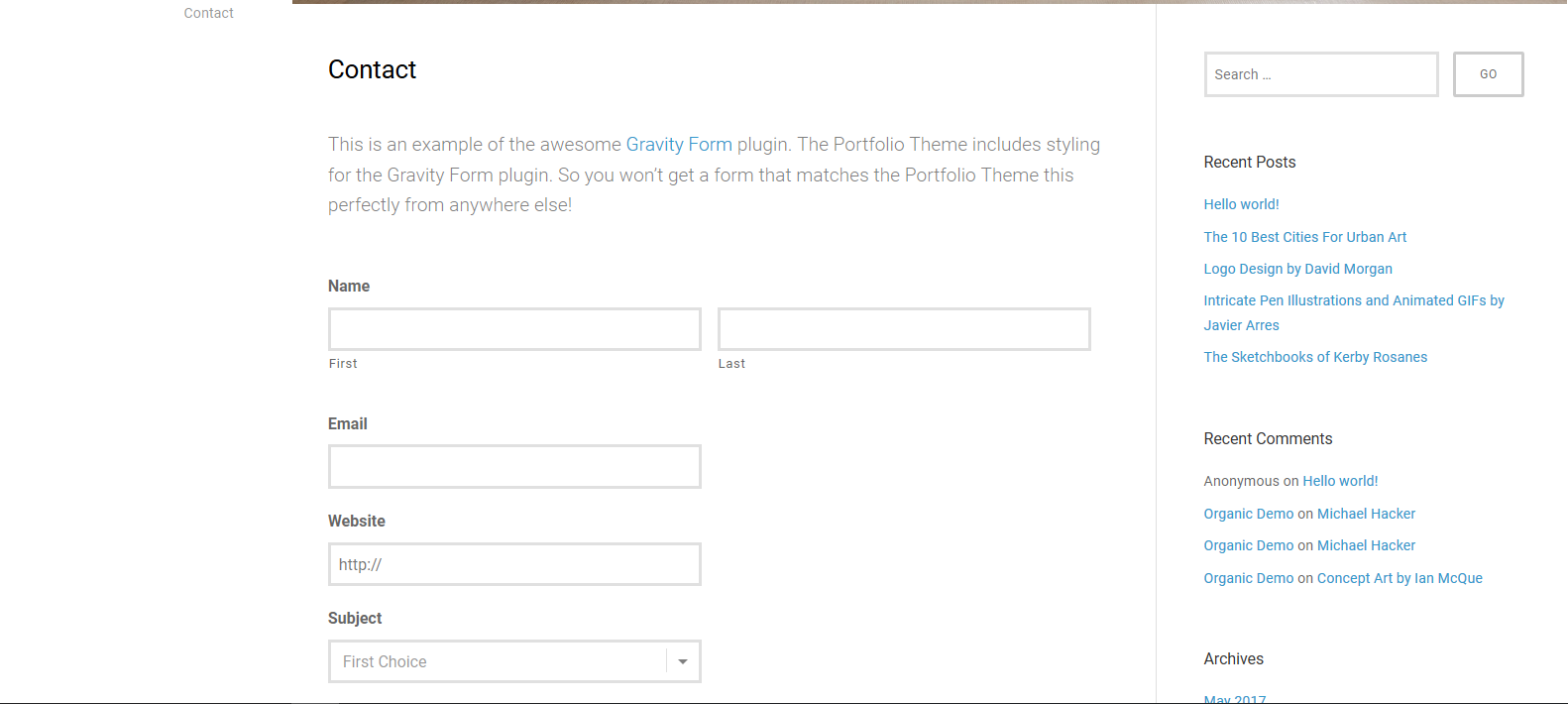The image size is (1568, 704).
Task: Click into the Search field
Action: (x=1320, y=74)
